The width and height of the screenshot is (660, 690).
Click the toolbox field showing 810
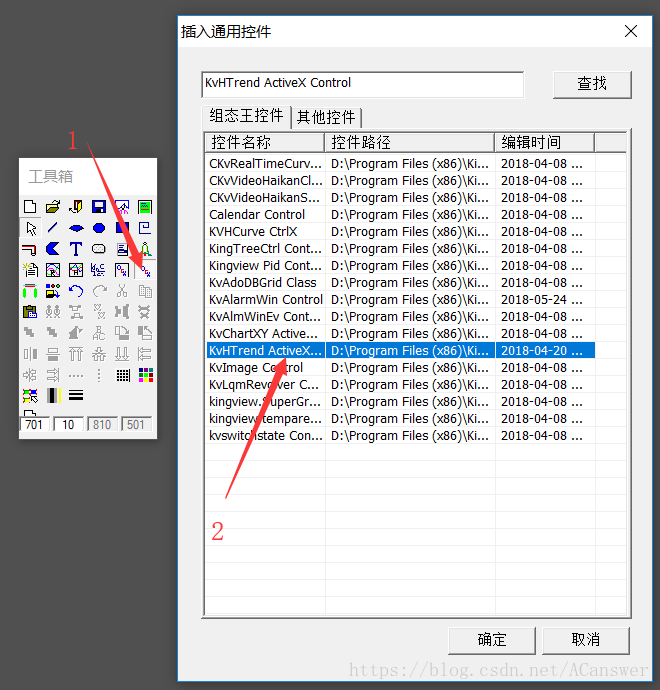[x=102, y=425]
